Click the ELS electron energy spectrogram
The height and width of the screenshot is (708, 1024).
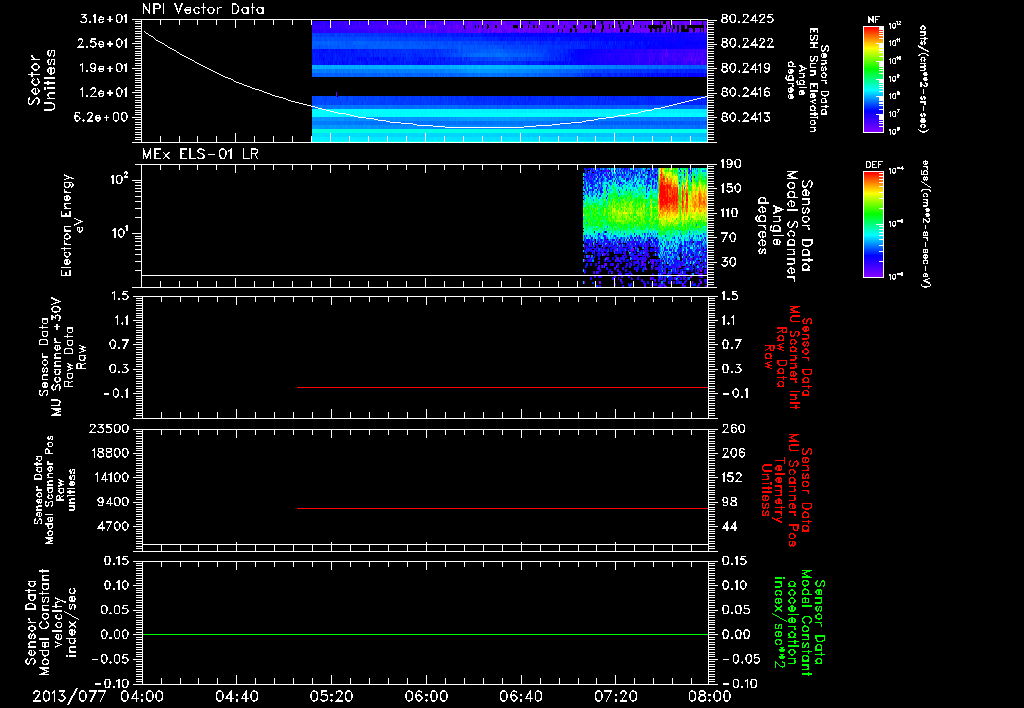pyautogui.click(x=645, y=227)
